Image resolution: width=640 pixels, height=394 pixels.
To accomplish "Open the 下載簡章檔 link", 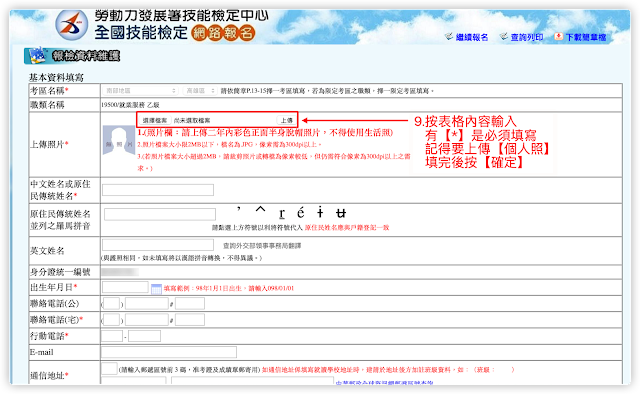I will tap(586, 37).
